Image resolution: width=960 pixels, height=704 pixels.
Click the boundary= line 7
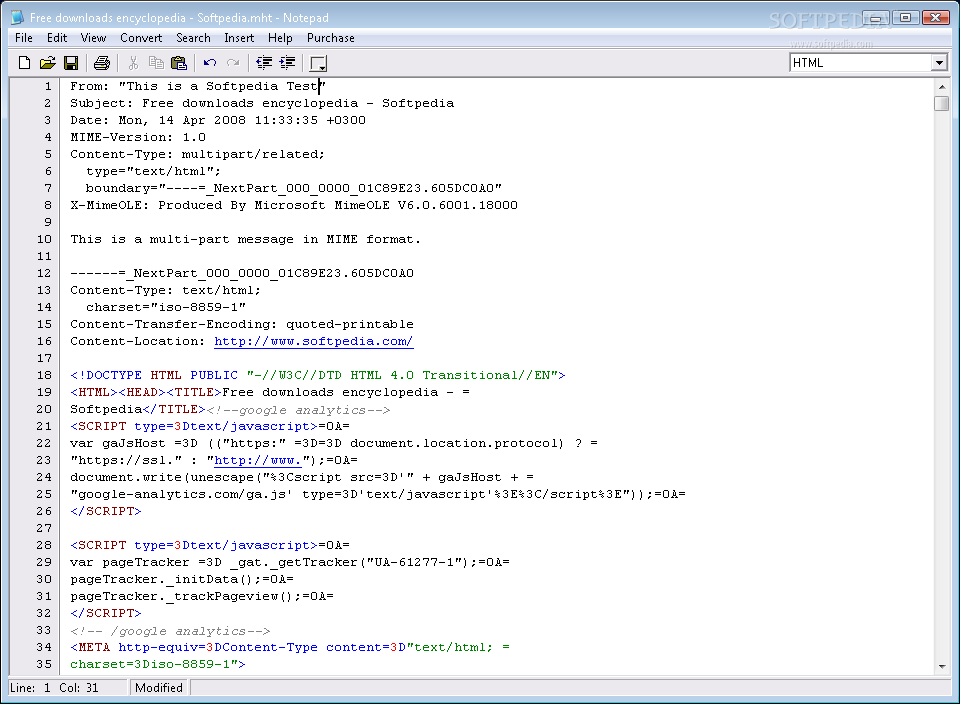[294, 189]
